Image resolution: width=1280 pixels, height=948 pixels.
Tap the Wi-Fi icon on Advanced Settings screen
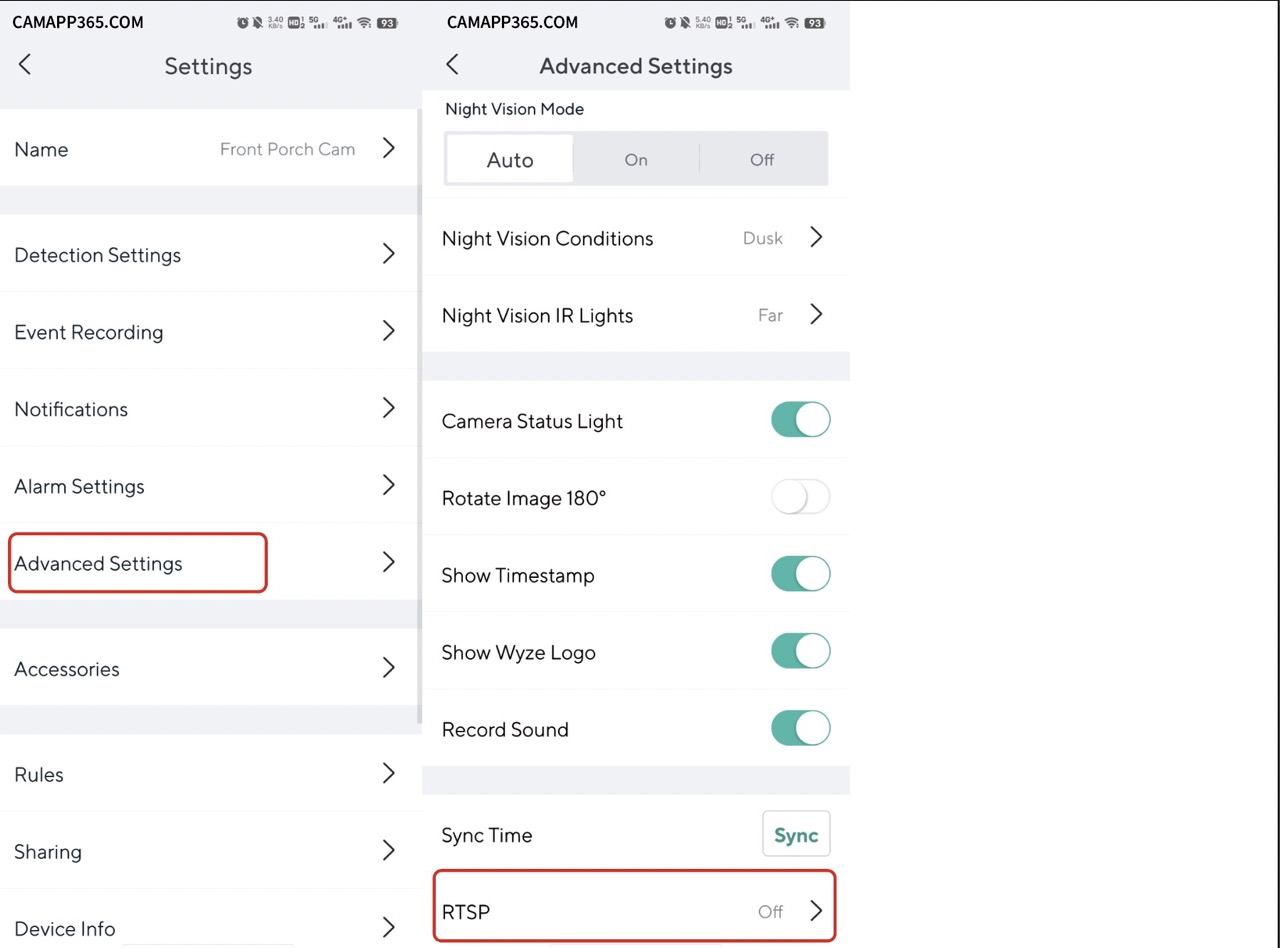click(x=791, y=22)
